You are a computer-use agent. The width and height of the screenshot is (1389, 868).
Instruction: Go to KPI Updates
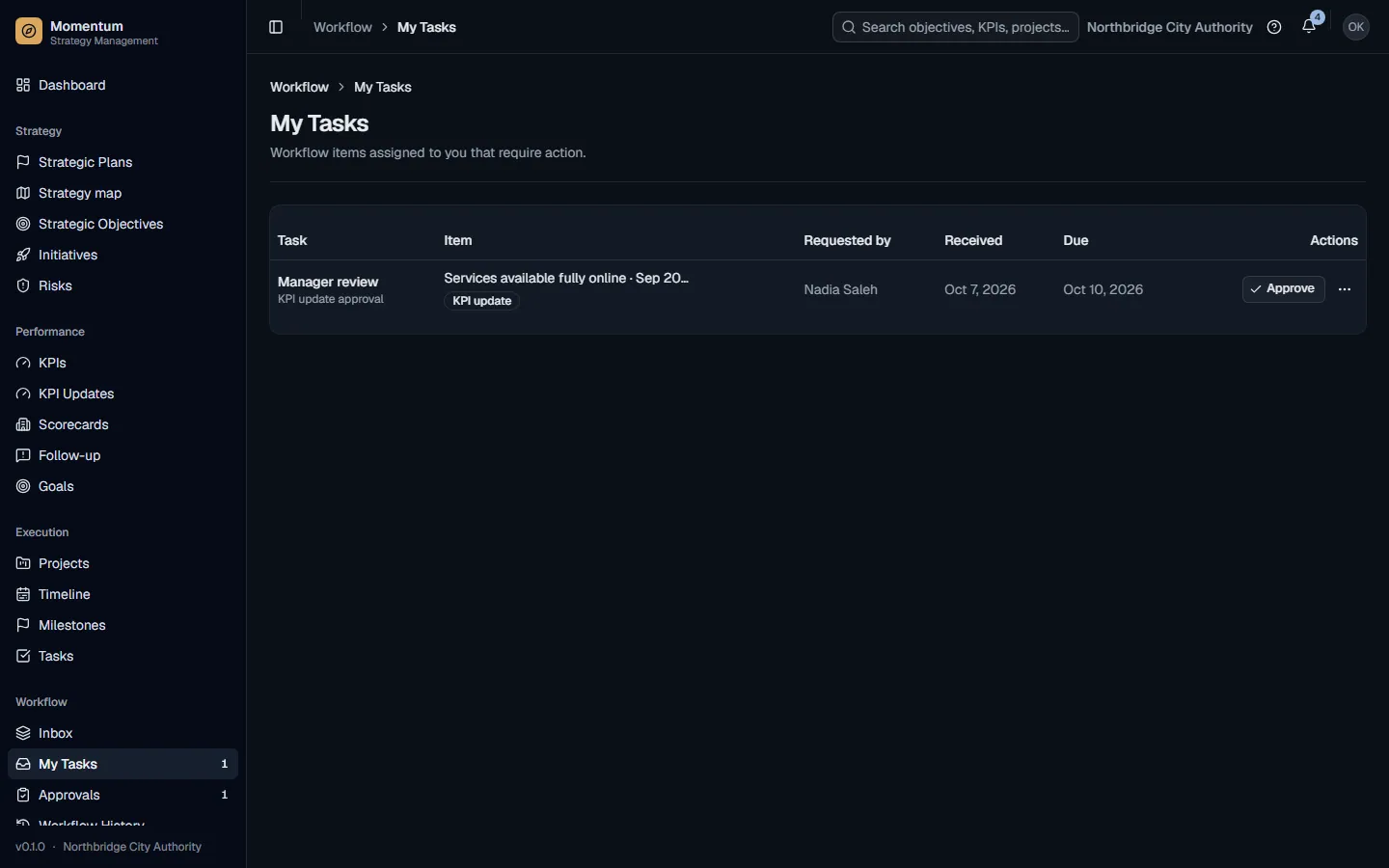point(123,393)
